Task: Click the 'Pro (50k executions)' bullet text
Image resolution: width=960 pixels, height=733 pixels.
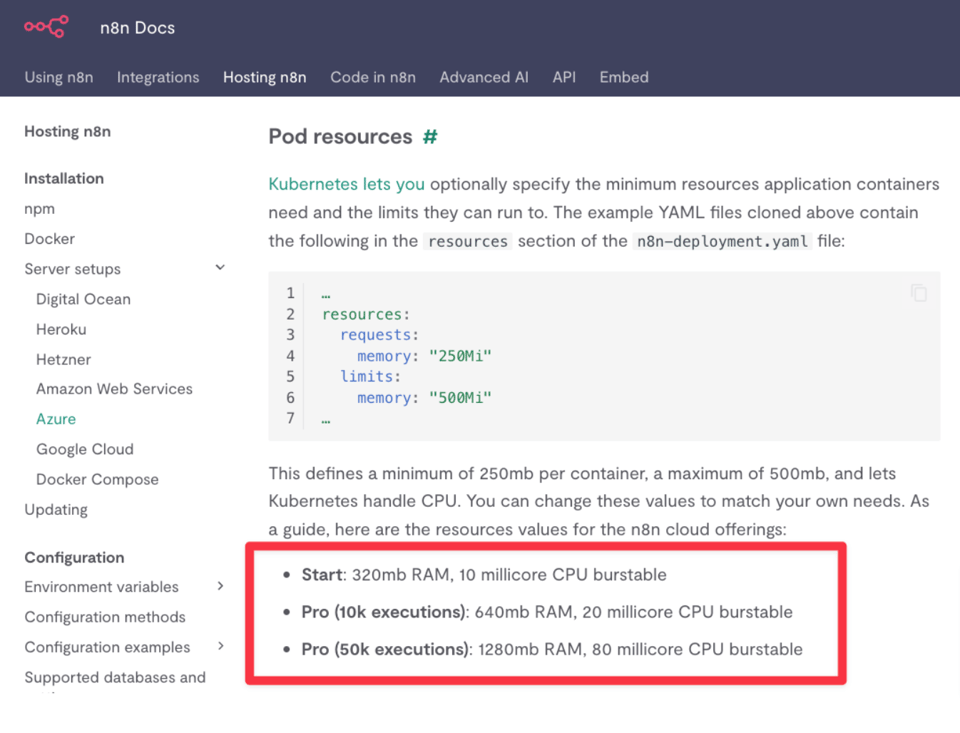Action: tap(552, 649)
